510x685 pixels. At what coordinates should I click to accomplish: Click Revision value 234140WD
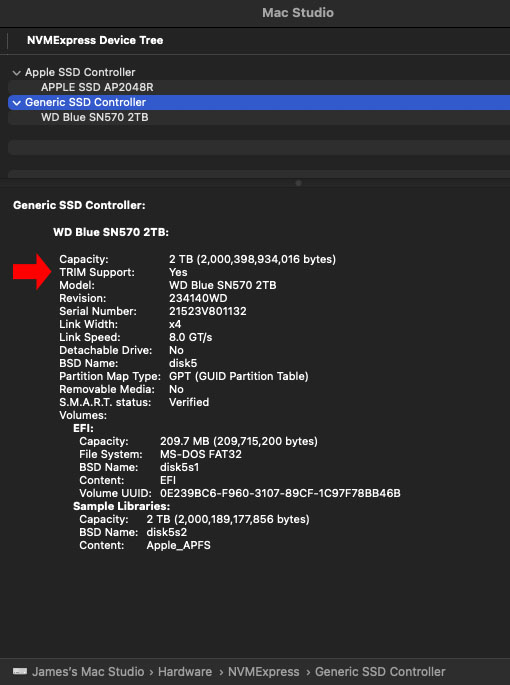[x=198, y=298]
